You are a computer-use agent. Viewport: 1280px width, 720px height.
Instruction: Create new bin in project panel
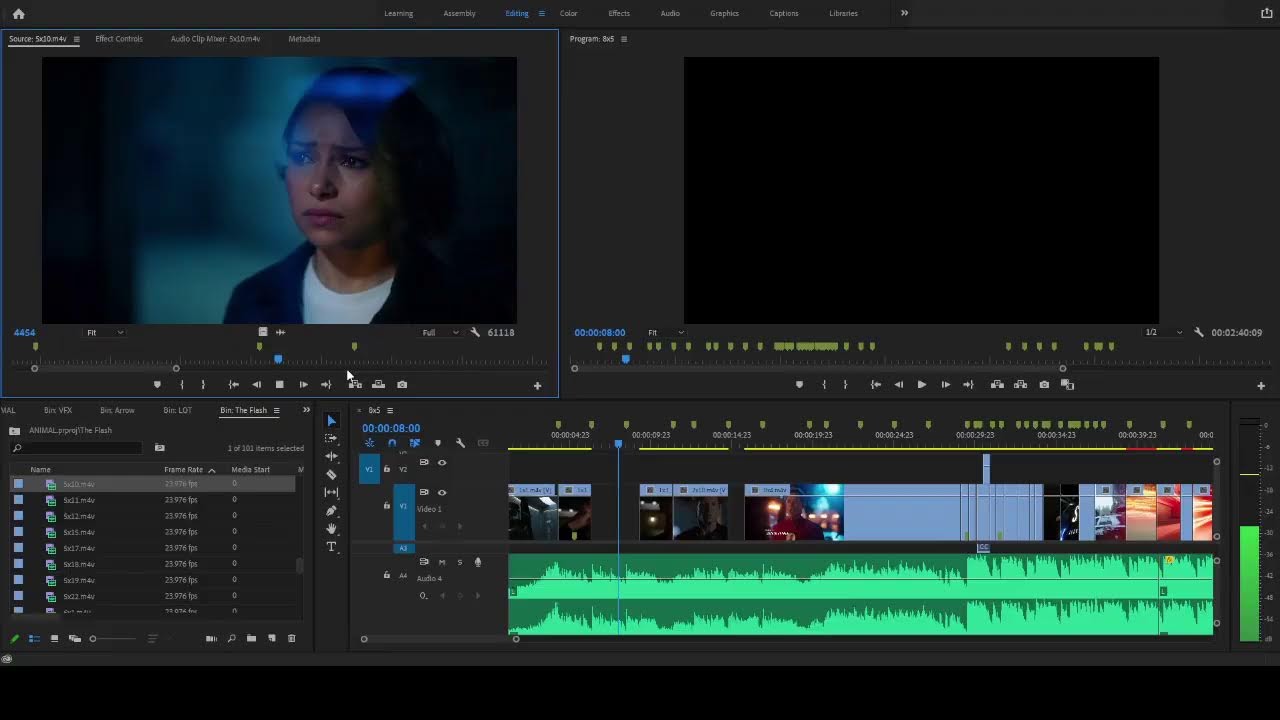click(x=251, y=638)
